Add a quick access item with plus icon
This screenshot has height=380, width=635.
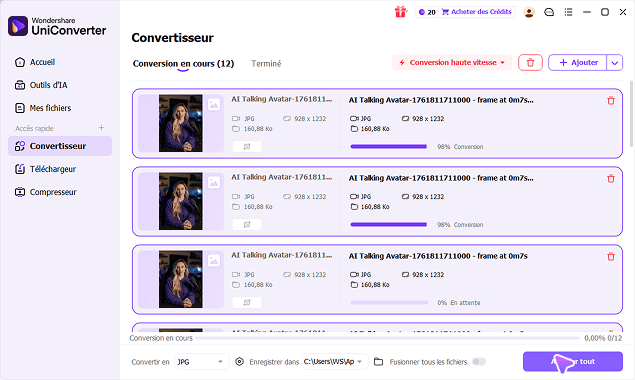pyautogui.click(x=101, y=128)
